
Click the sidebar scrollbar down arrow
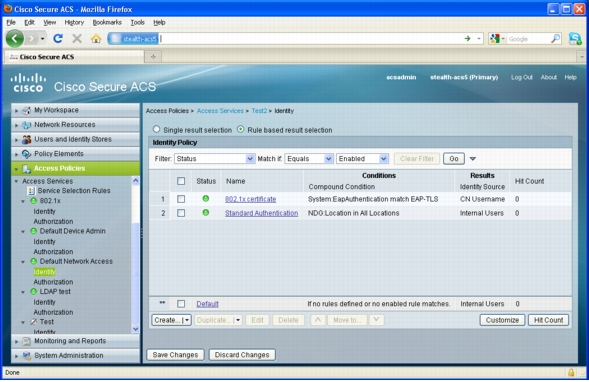tap(136, 329)
